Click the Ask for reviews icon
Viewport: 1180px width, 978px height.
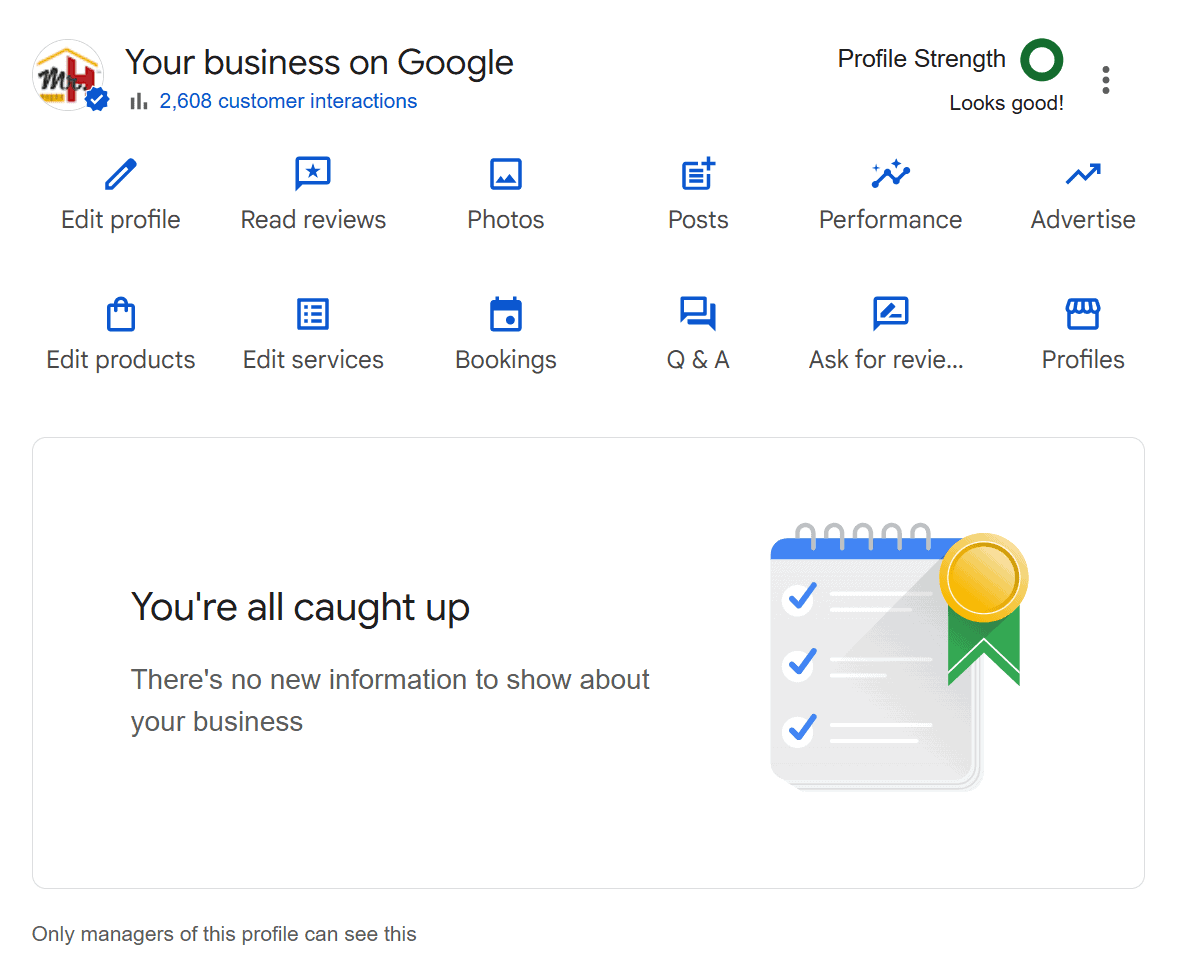tap(890, 314)
